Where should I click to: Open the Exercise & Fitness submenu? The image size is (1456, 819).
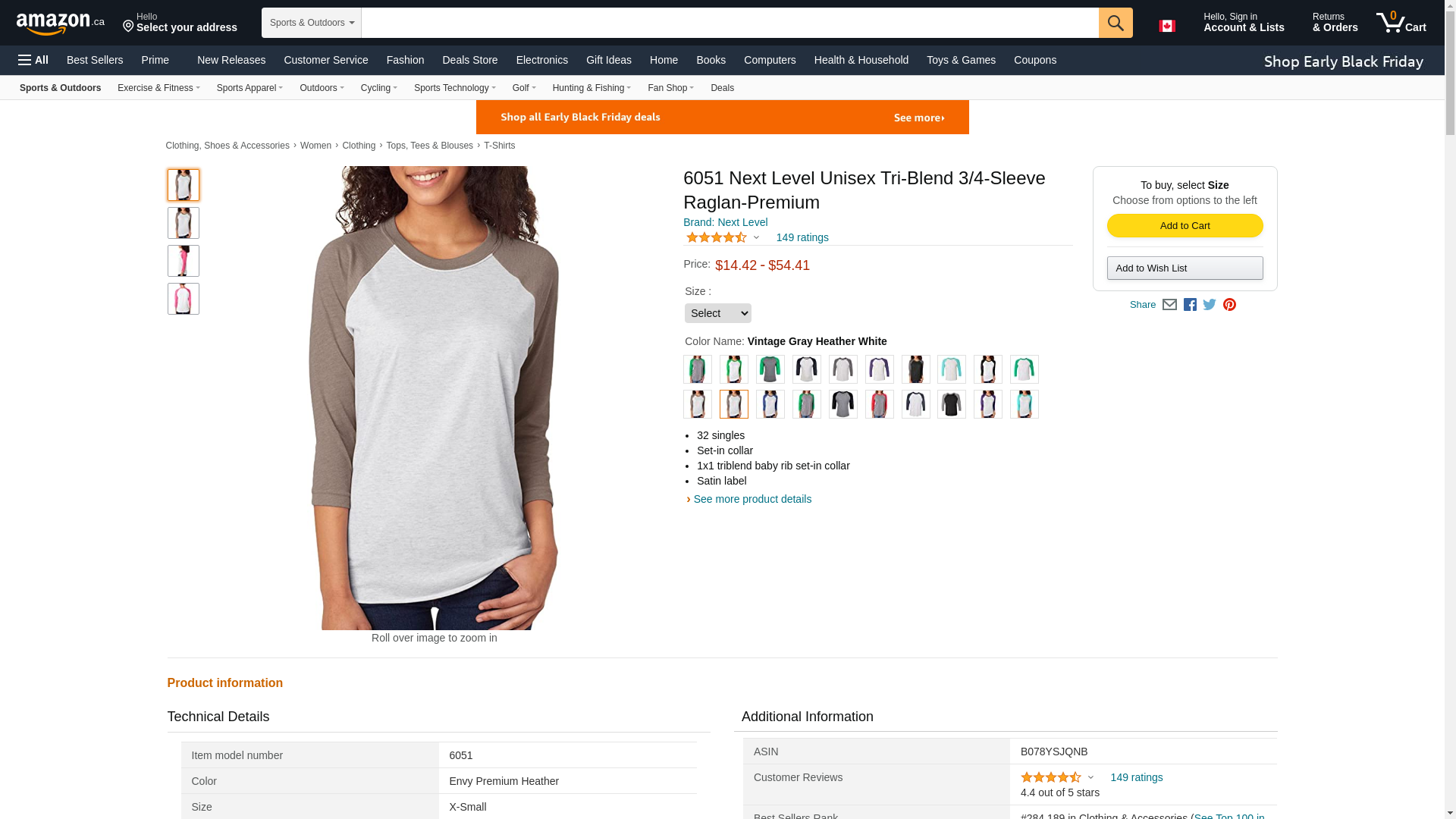tap(158, 88)
